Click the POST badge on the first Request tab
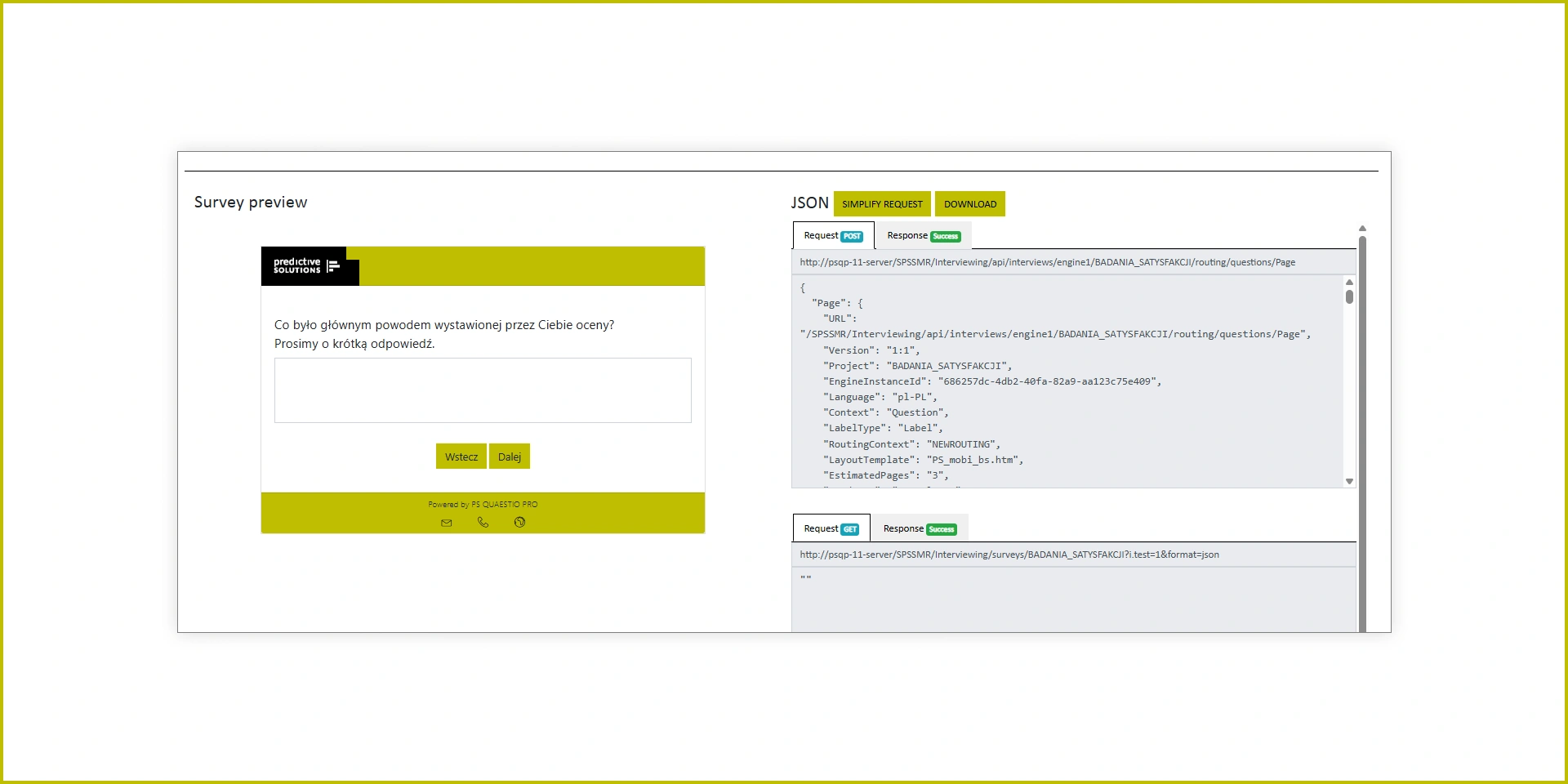This screenshot has height=784, width=1568. click(x=852, y=236)
